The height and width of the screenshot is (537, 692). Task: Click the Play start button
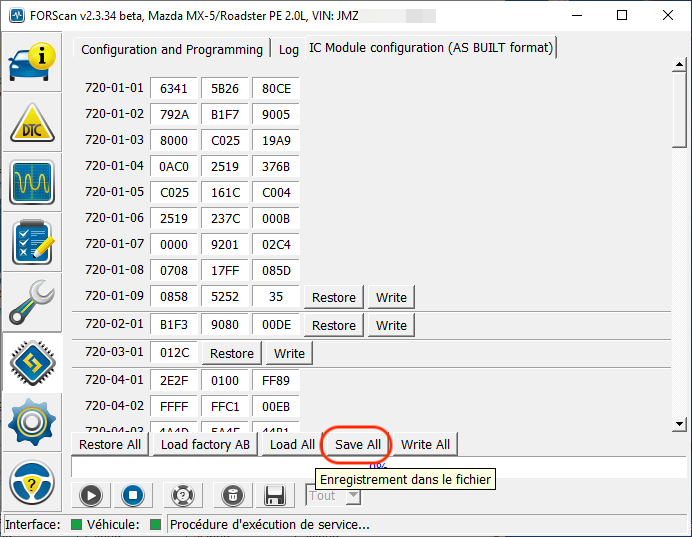[91, 495]
